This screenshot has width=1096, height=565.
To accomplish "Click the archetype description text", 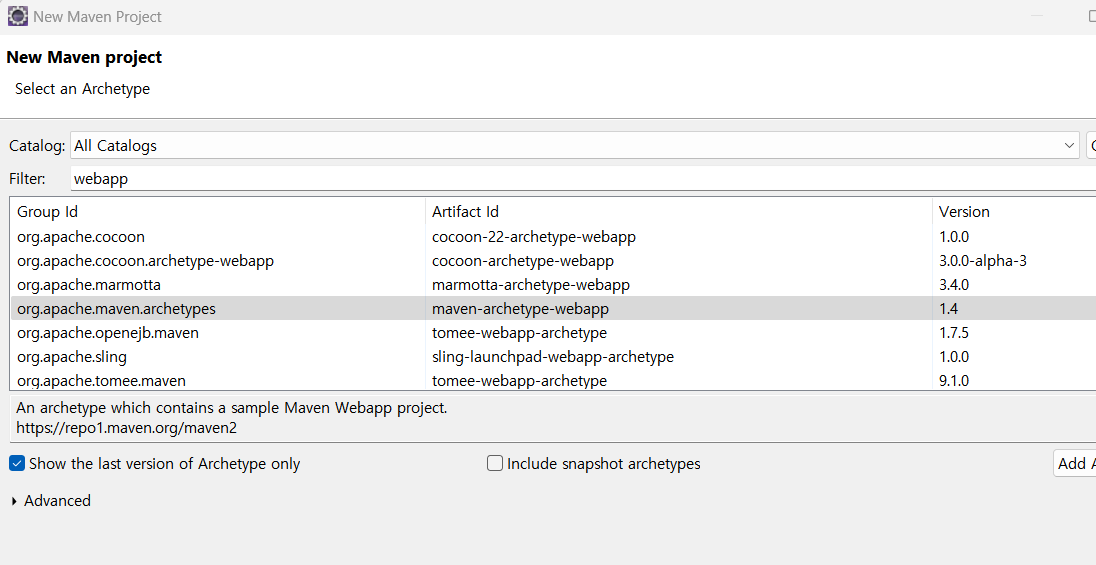I will [x=231, y=408].
